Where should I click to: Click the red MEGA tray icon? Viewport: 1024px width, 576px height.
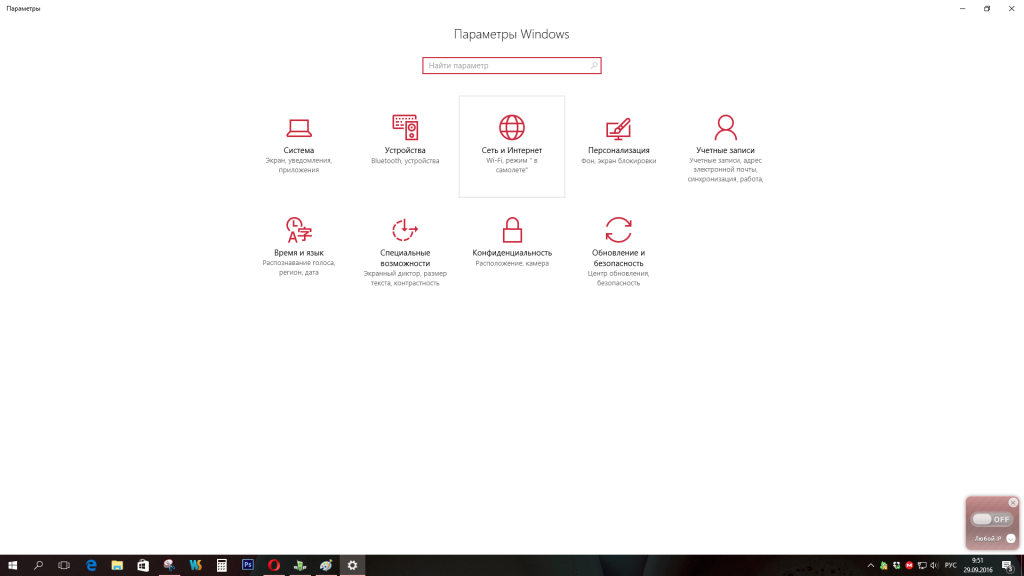tap(909, 566)
